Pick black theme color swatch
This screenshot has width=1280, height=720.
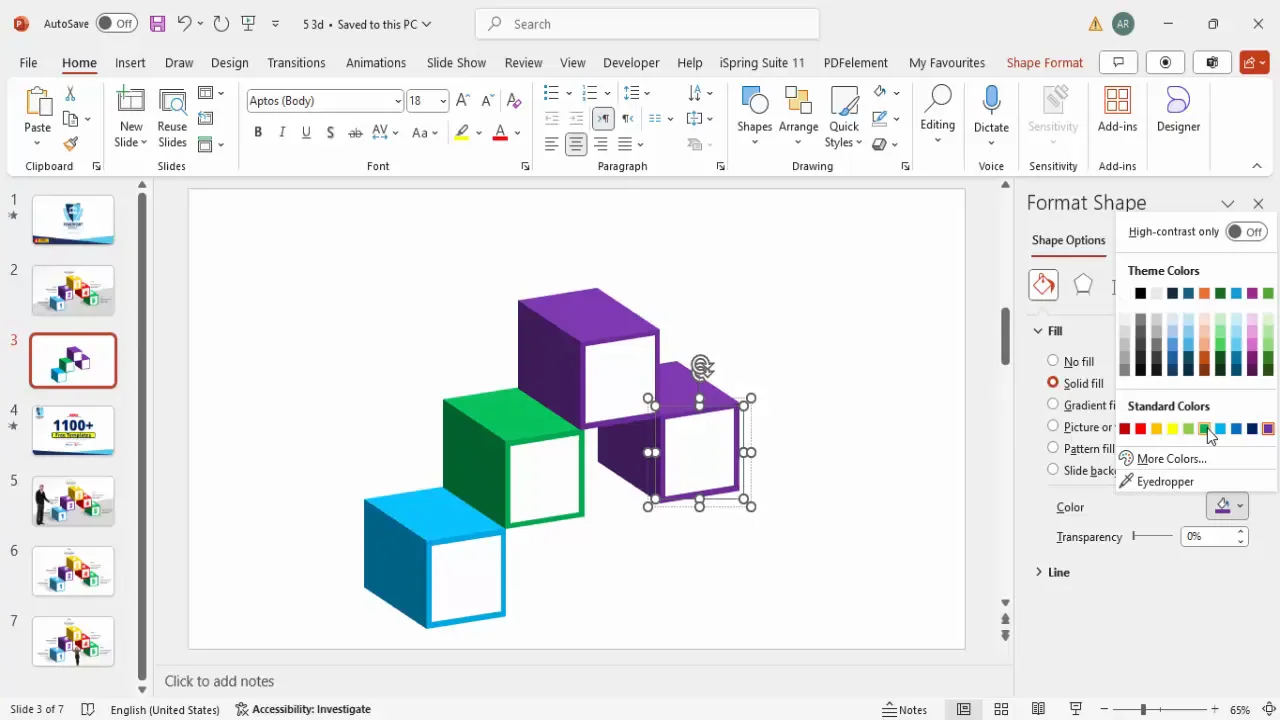1140,293
